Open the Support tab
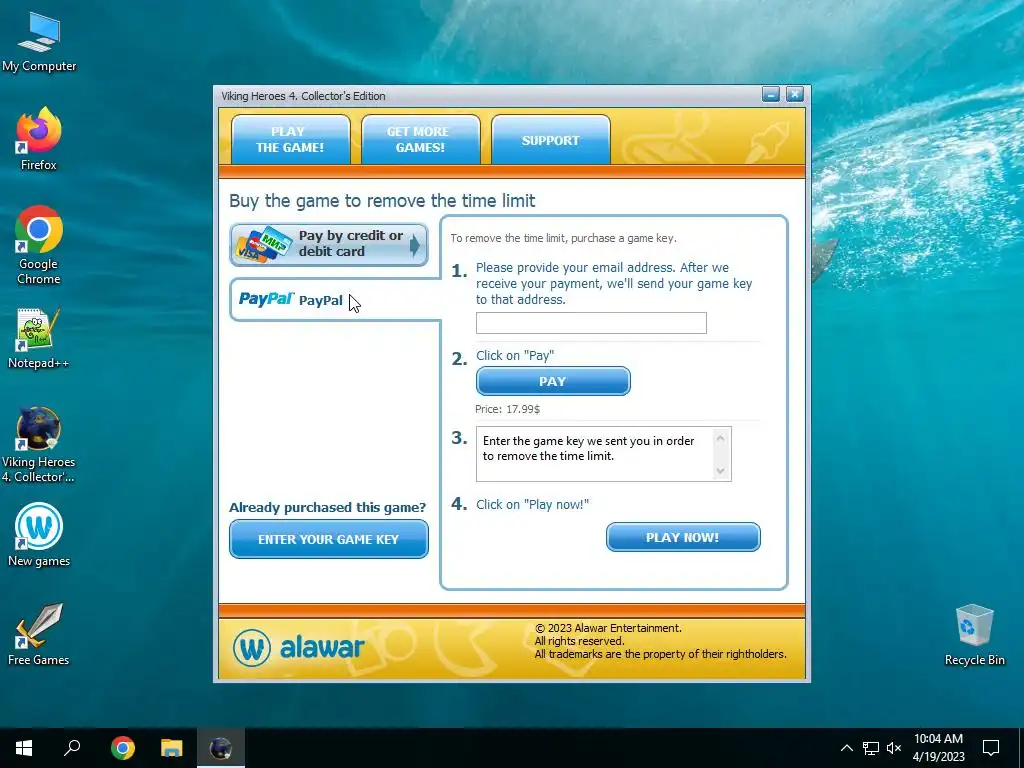This screenshot has height=768, width=1024. [x=551, y=140]
